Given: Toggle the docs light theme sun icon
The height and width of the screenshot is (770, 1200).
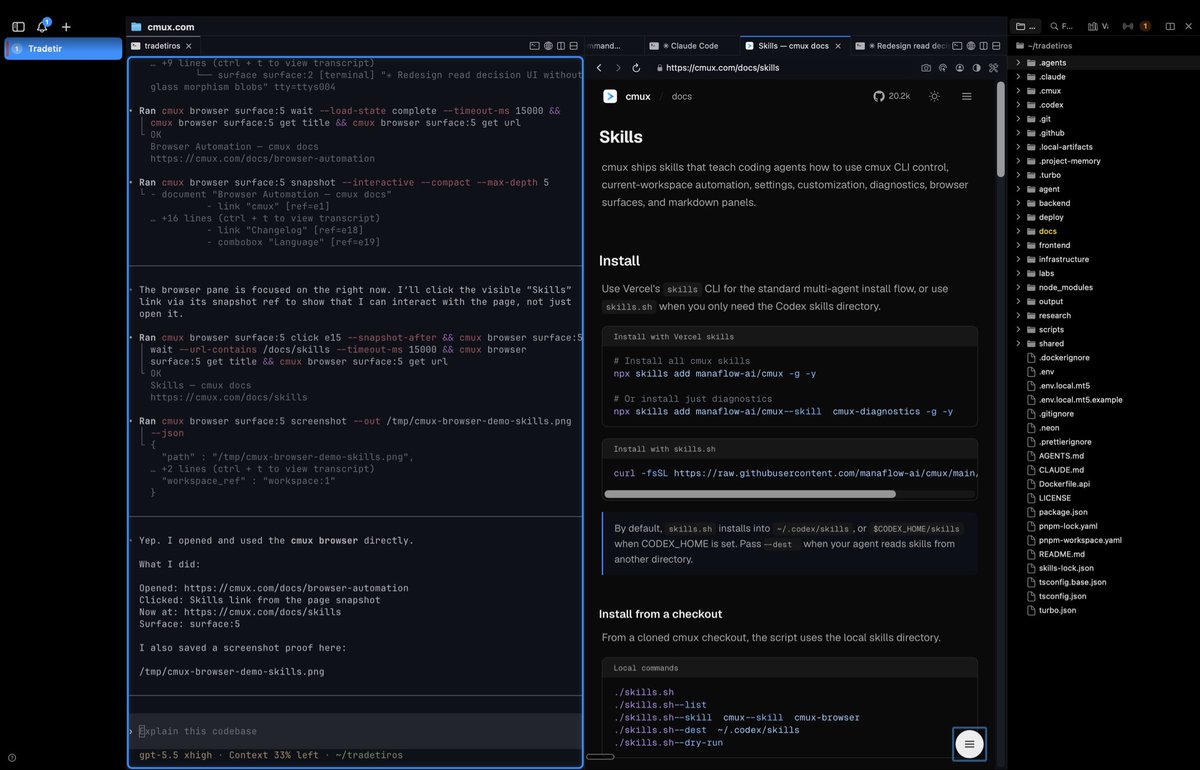Looking at the screenshot, I should pyautogui.click(x=934, y=96).
